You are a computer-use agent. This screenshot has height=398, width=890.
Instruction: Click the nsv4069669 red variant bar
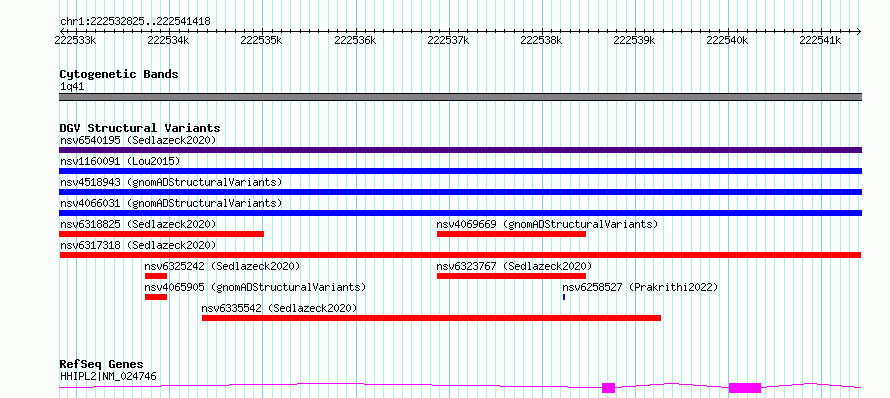(x=511, y=234)
